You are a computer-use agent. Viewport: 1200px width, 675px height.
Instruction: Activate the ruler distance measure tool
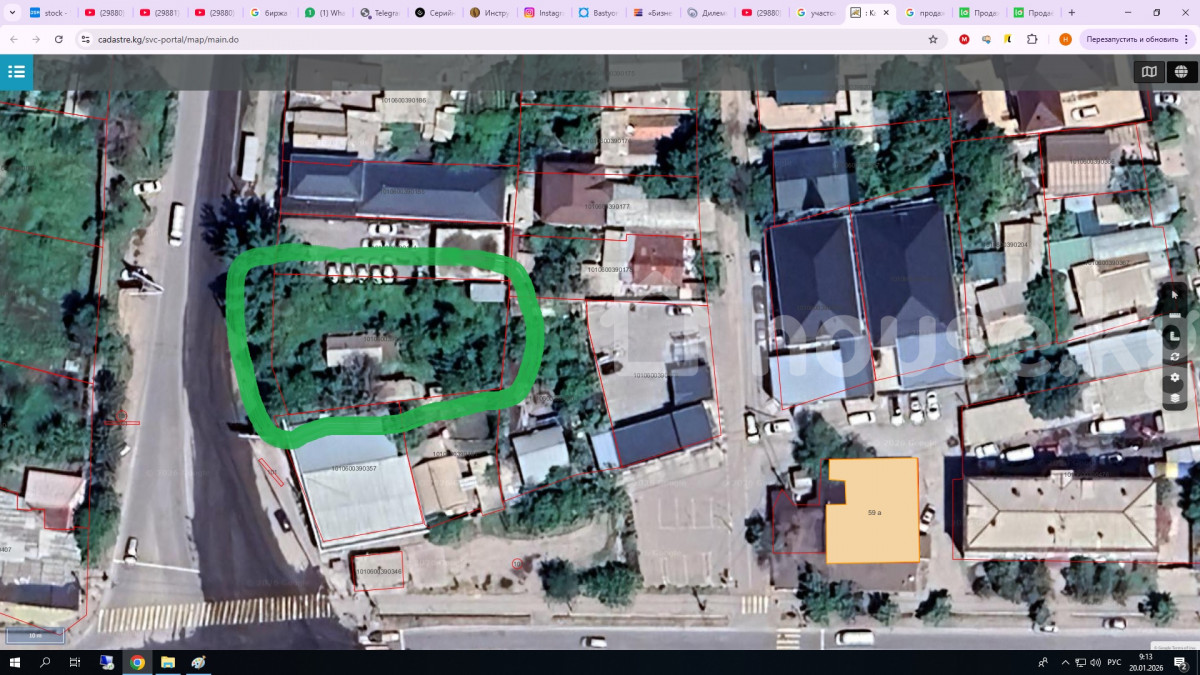[x=1175, y=315]
